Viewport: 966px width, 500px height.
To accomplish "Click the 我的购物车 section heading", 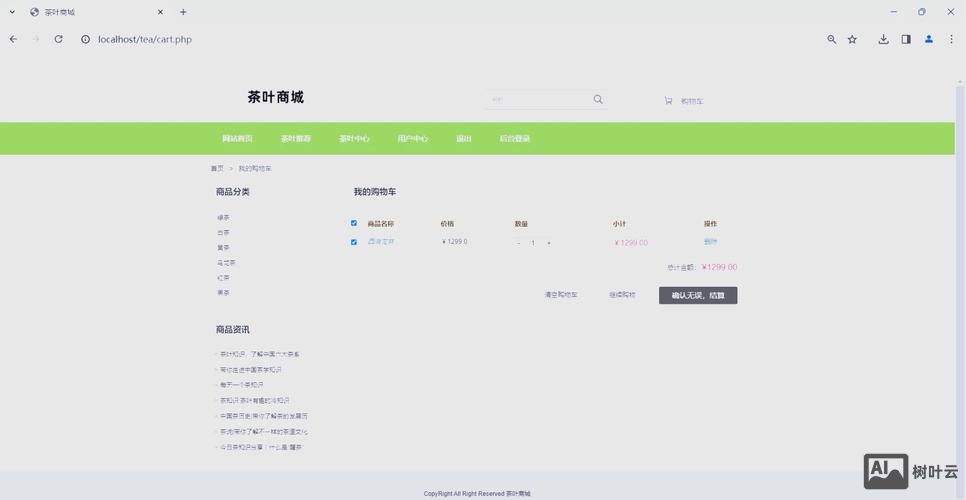I will 375,192.
